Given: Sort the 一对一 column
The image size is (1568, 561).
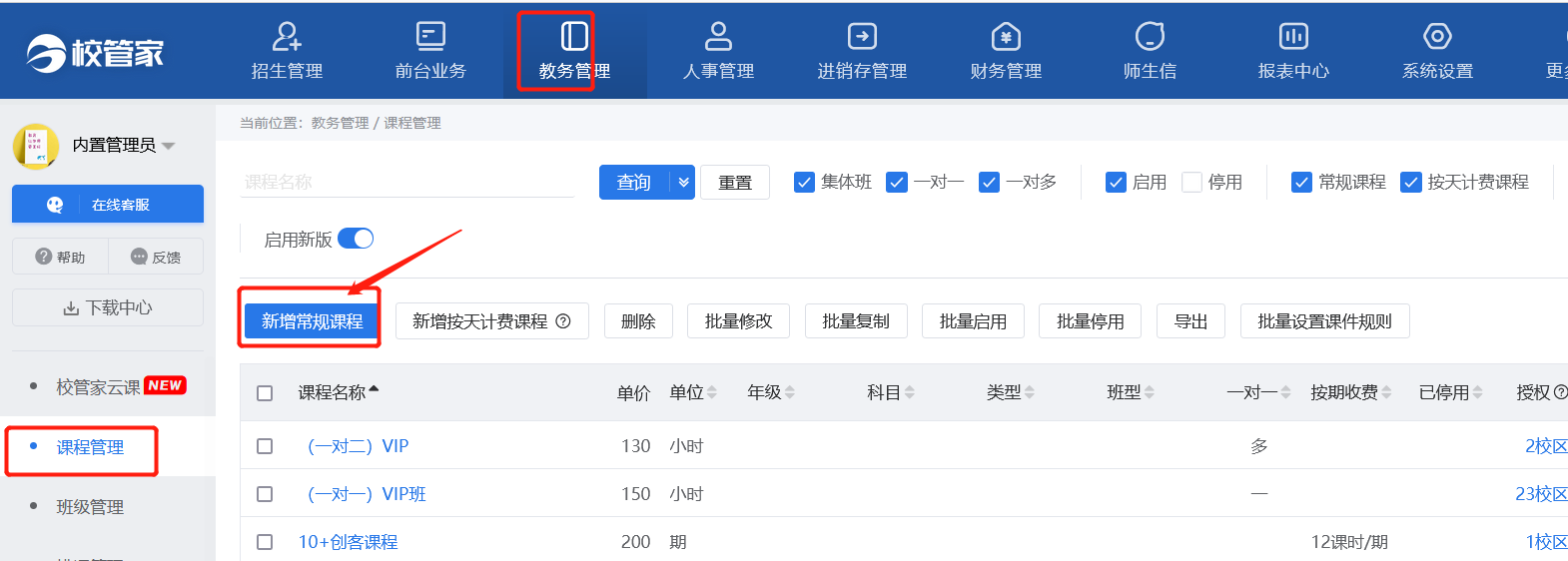Looking at the screenshot, I should tap(1286, 393).
